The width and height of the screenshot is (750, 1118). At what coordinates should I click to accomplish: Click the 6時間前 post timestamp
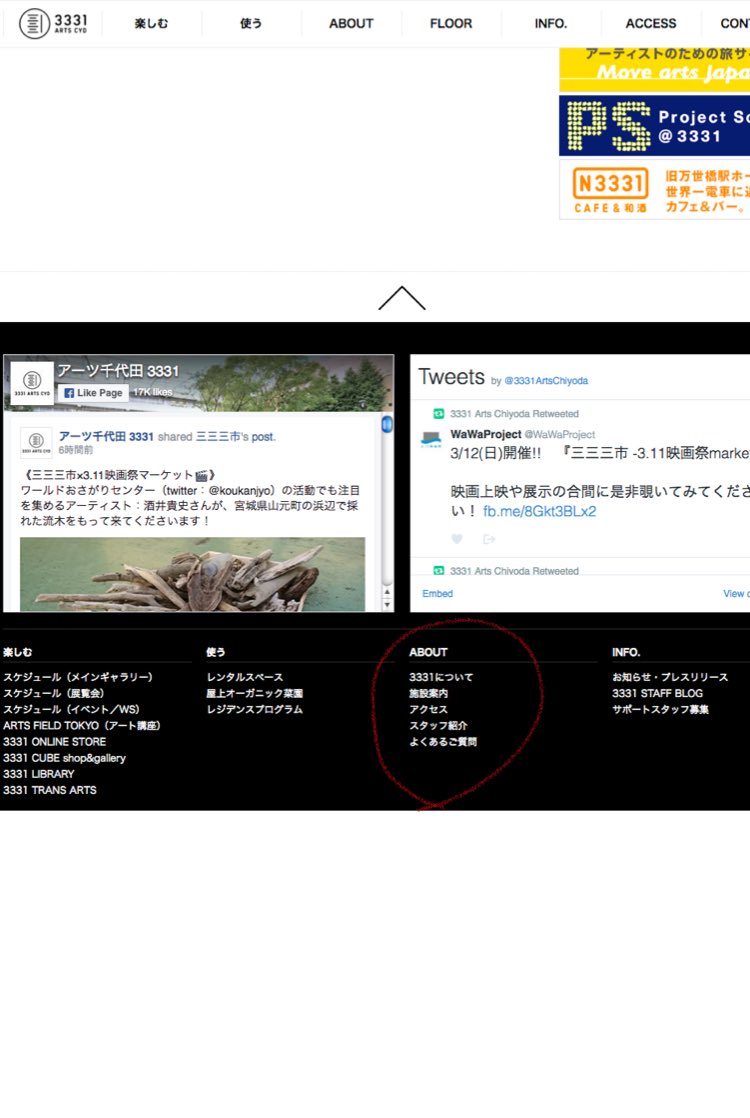click(76, 450)
